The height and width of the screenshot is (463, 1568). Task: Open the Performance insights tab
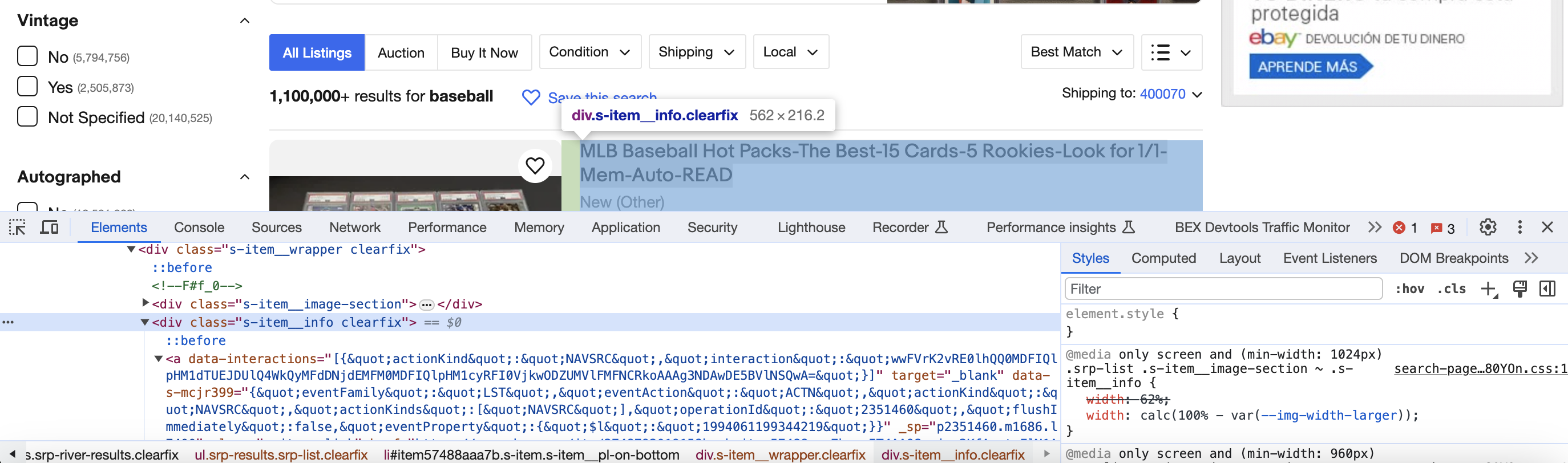tap(1060, 228)
